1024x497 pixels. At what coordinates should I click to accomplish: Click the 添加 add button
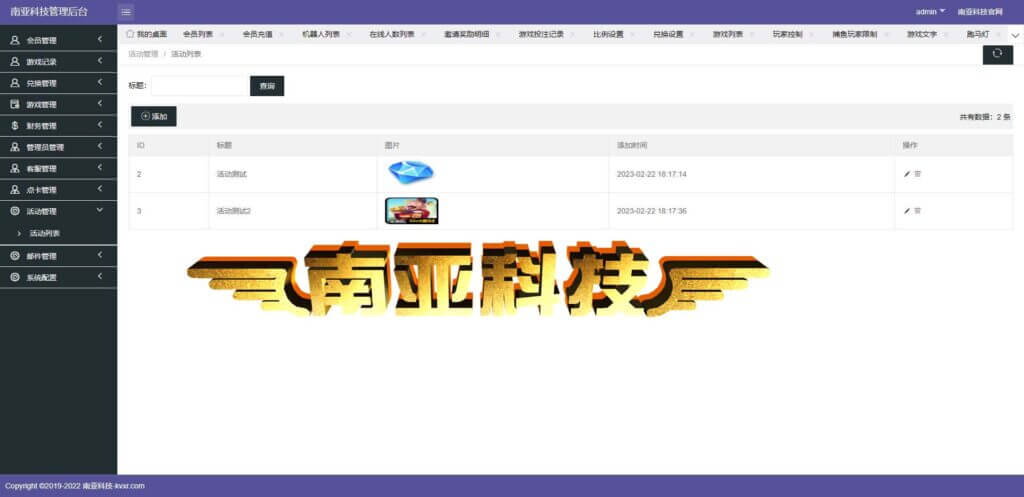[x=153, y=116]
